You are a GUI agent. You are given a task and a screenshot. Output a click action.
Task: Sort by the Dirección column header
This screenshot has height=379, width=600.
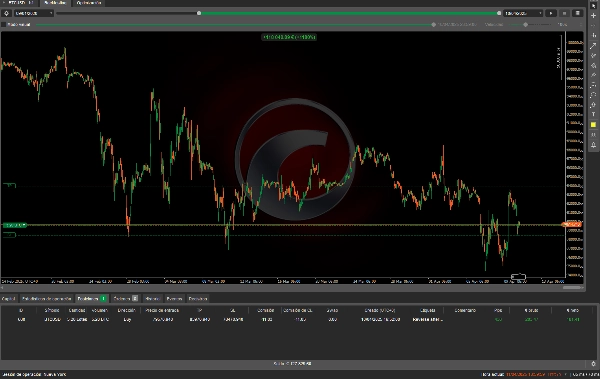[126, 310]
